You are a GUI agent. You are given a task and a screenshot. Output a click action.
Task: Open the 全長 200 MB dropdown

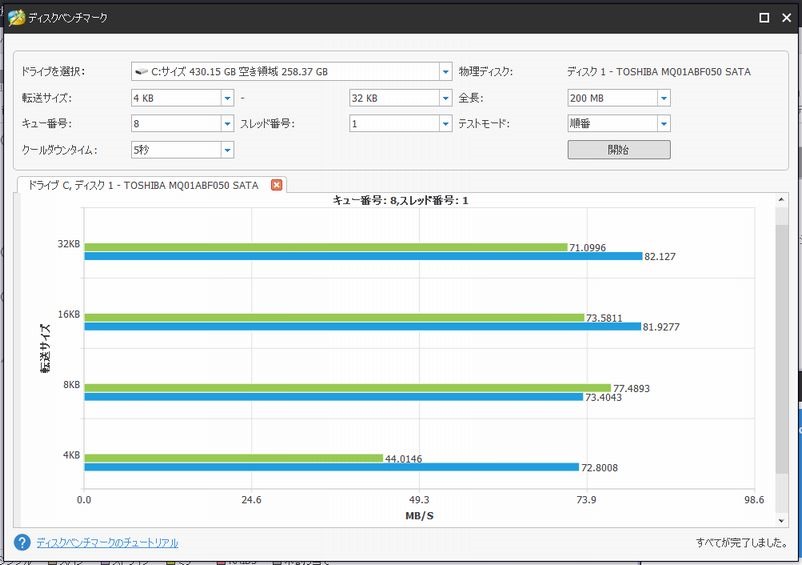coord(663,98)
